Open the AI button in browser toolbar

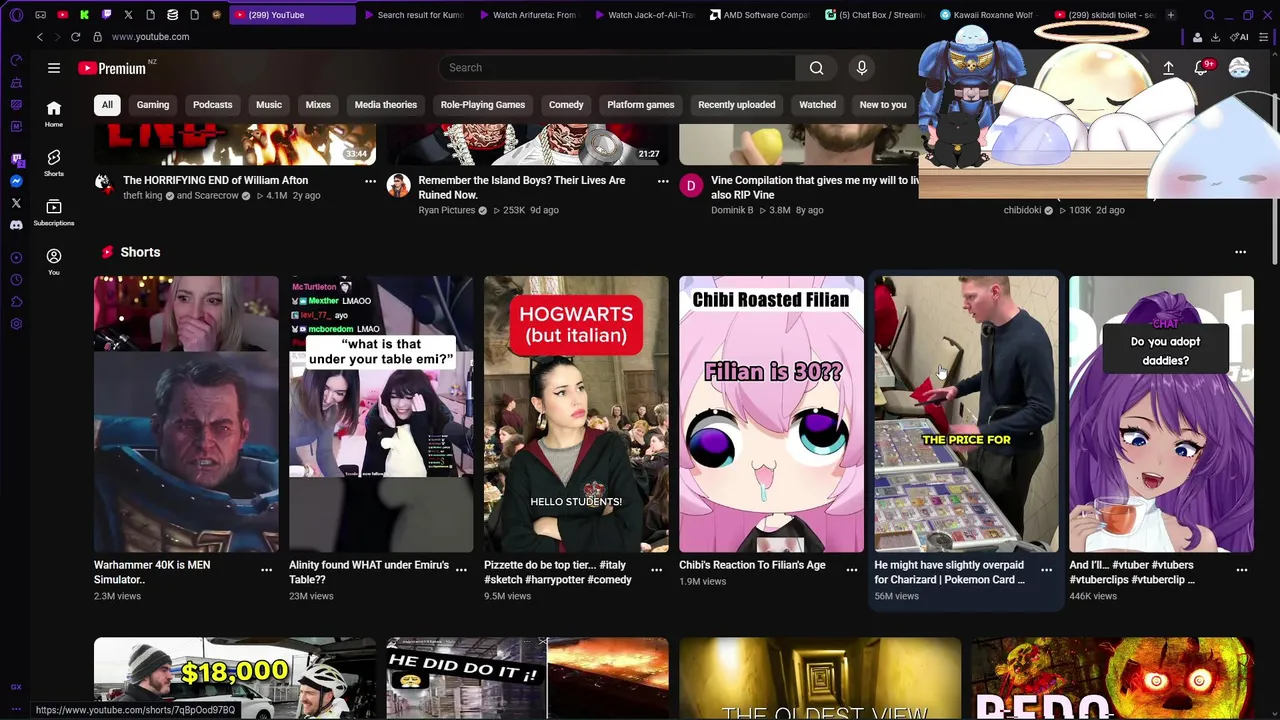click(1240, 37)
